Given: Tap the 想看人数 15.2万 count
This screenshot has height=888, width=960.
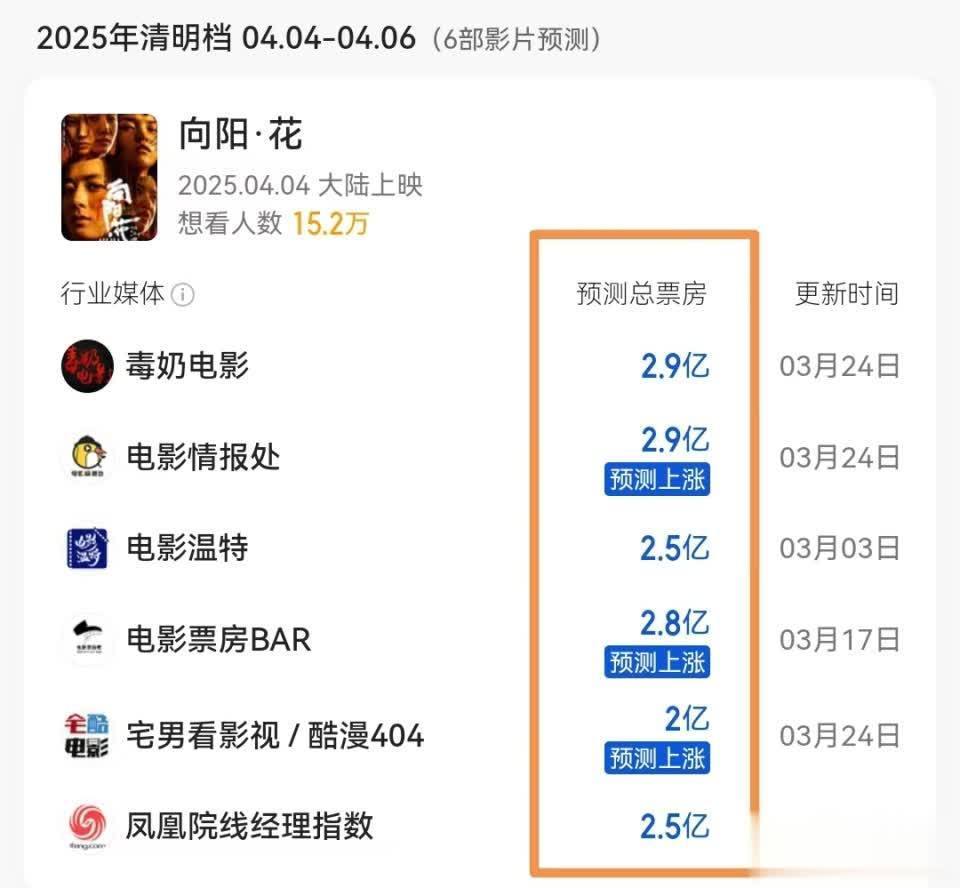Looking at the screenshot, I should [x=273, y=223].
